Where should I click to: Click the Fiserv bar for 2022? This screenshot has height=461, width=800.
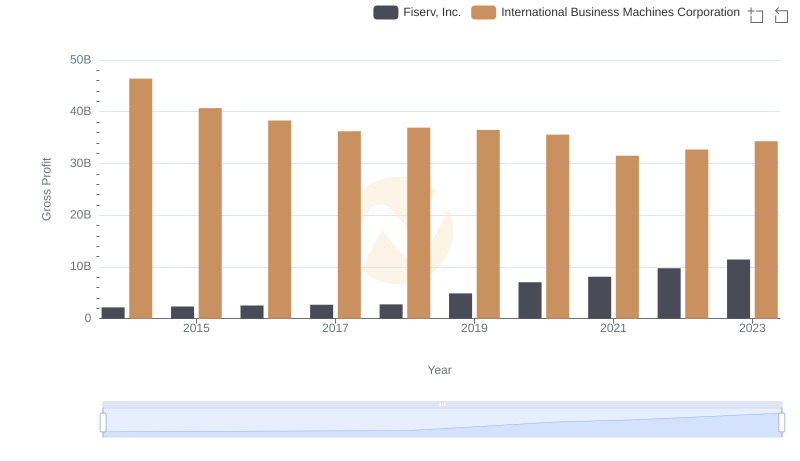pyautogui.click(x=669, y=293)
